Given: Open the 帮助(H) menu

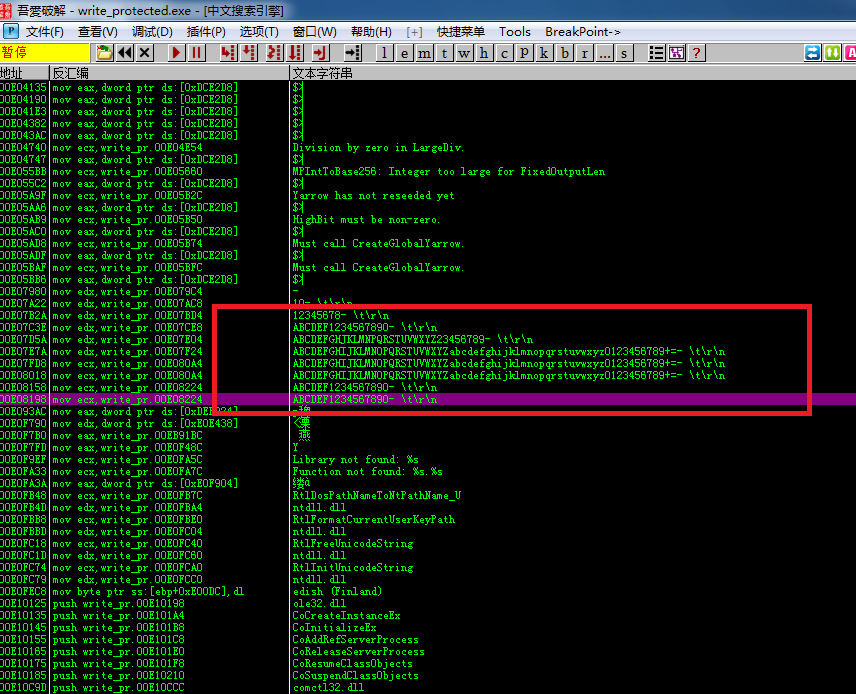Looking at the screenshot, I should [371, 32].
